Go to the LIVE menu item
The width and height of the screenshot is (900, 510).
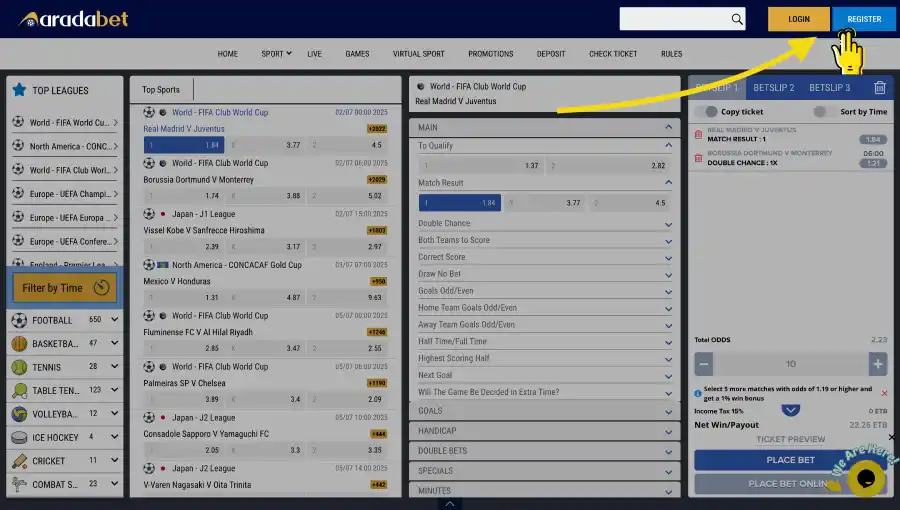314,54
